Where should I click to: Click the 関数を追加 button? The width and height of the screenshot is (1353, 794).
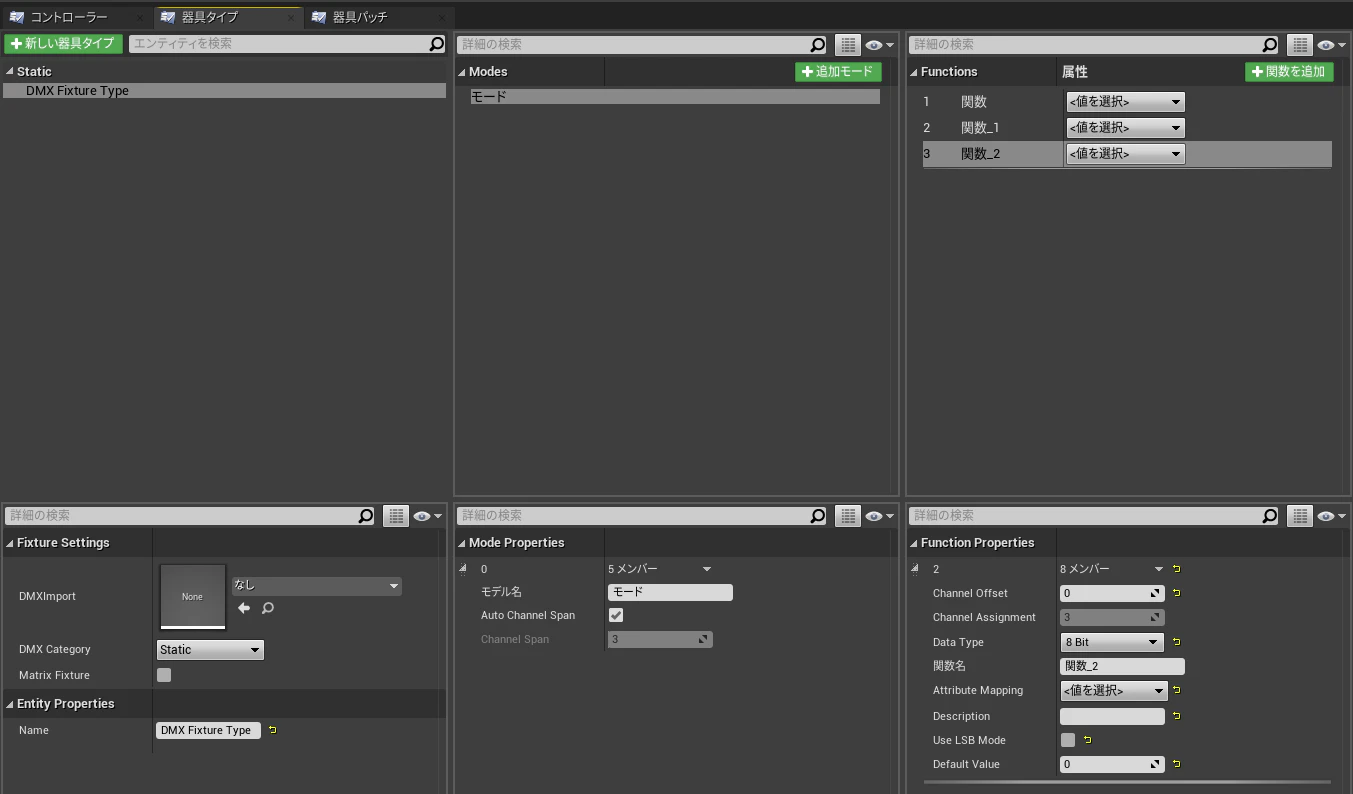click(x=1289, y=72)
